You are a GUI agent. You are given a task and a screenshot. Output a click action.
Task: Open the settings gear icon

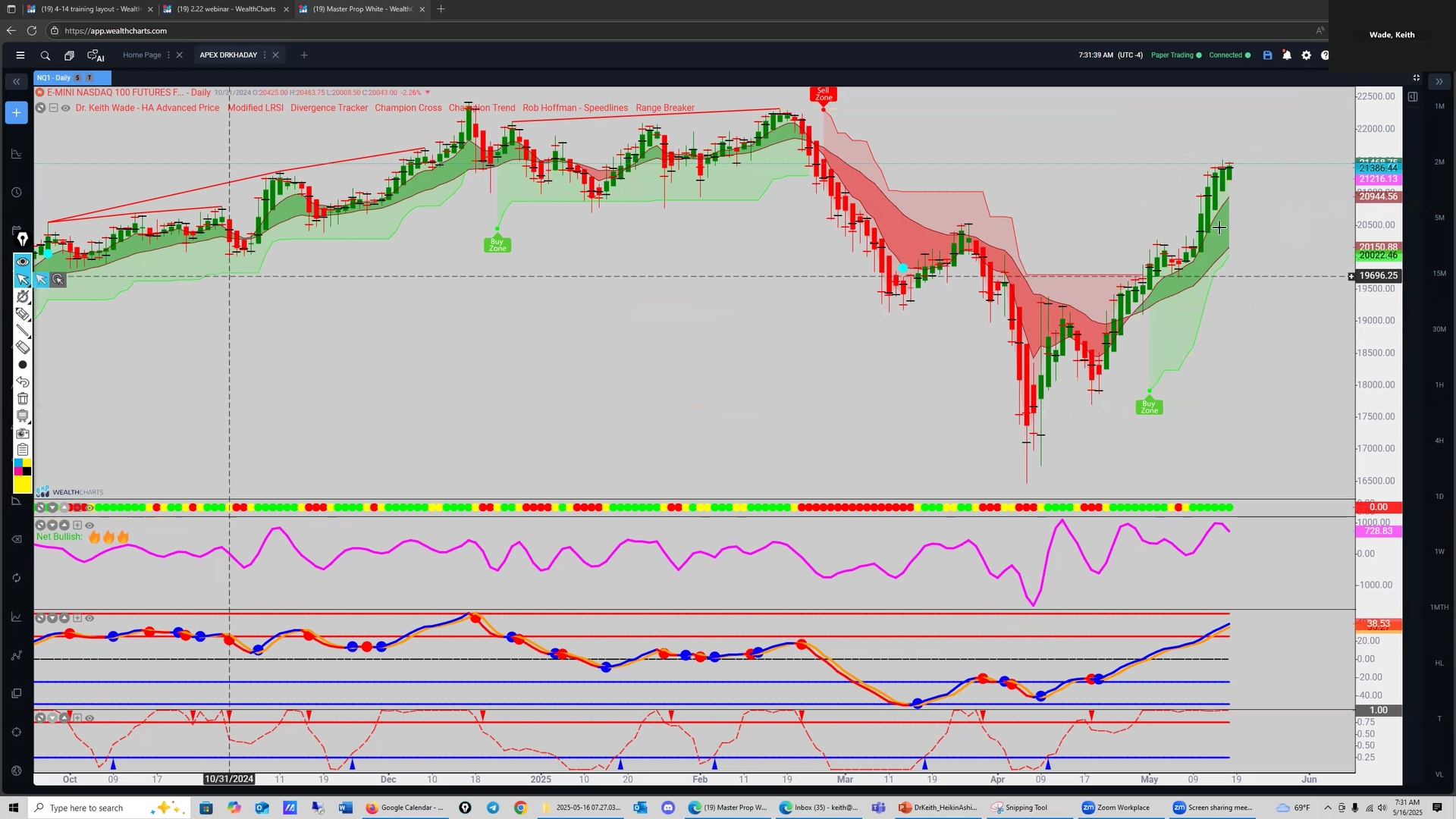point(1306,55)
